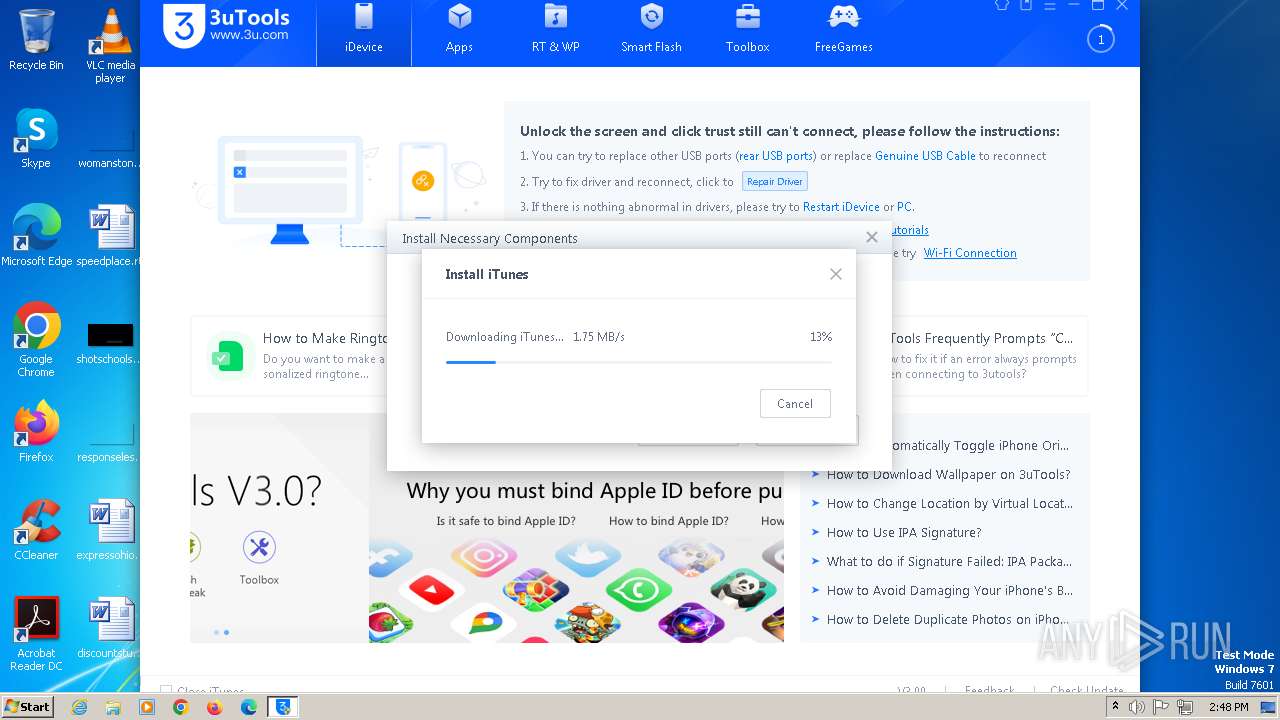Screen dimensions: 1280x720
Task: Open Recycle Bin on the desktop
Action: (x=36, y=40)
